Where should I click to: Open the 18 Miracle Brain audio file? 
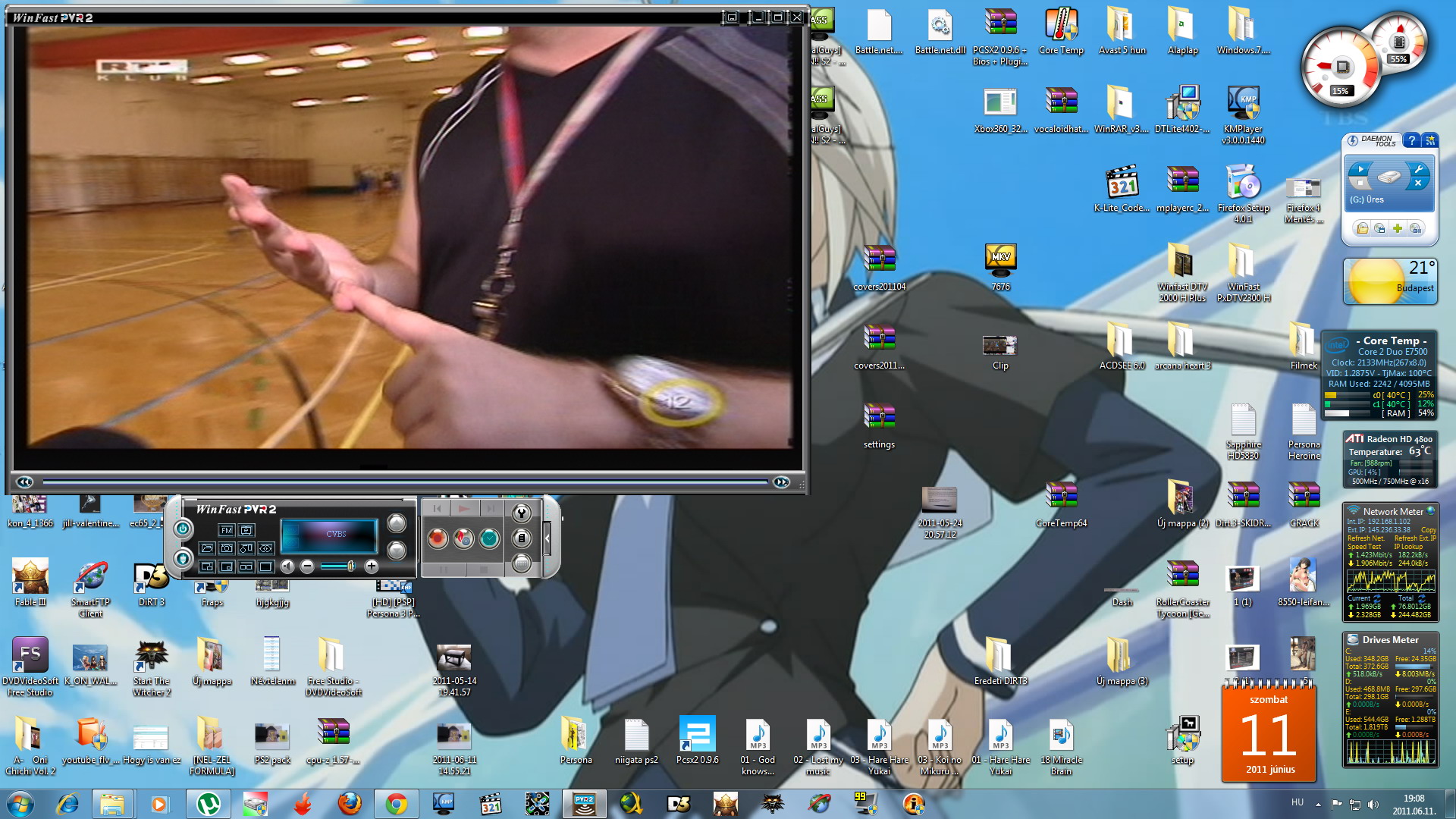click(x=1061, y=746)
